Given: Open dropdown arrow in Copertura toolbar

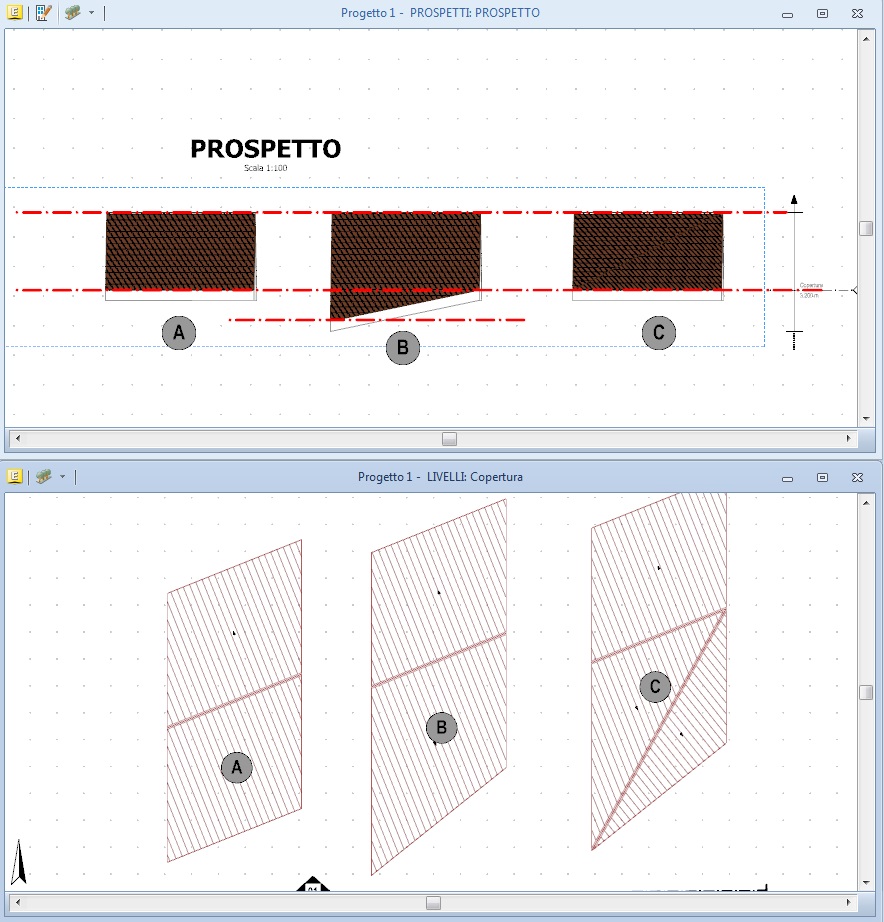Looking at the screenshot, I should (62, 477).
